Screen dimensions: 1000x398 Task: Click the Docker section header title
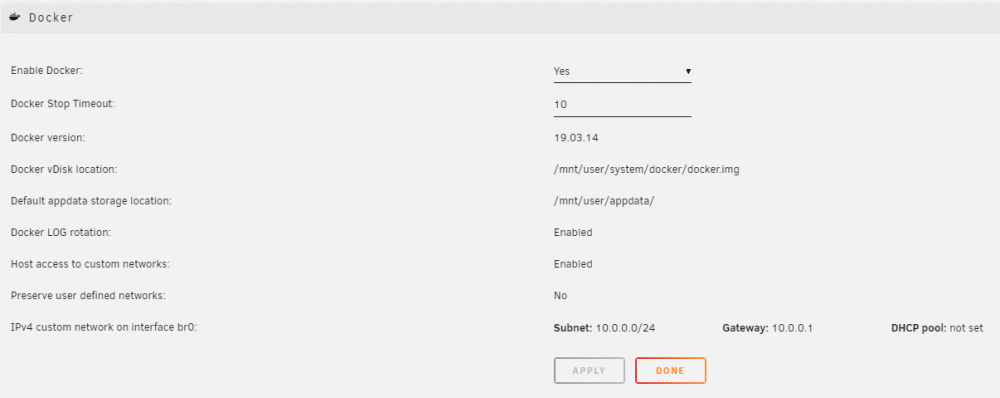click(x=51, y=18)
